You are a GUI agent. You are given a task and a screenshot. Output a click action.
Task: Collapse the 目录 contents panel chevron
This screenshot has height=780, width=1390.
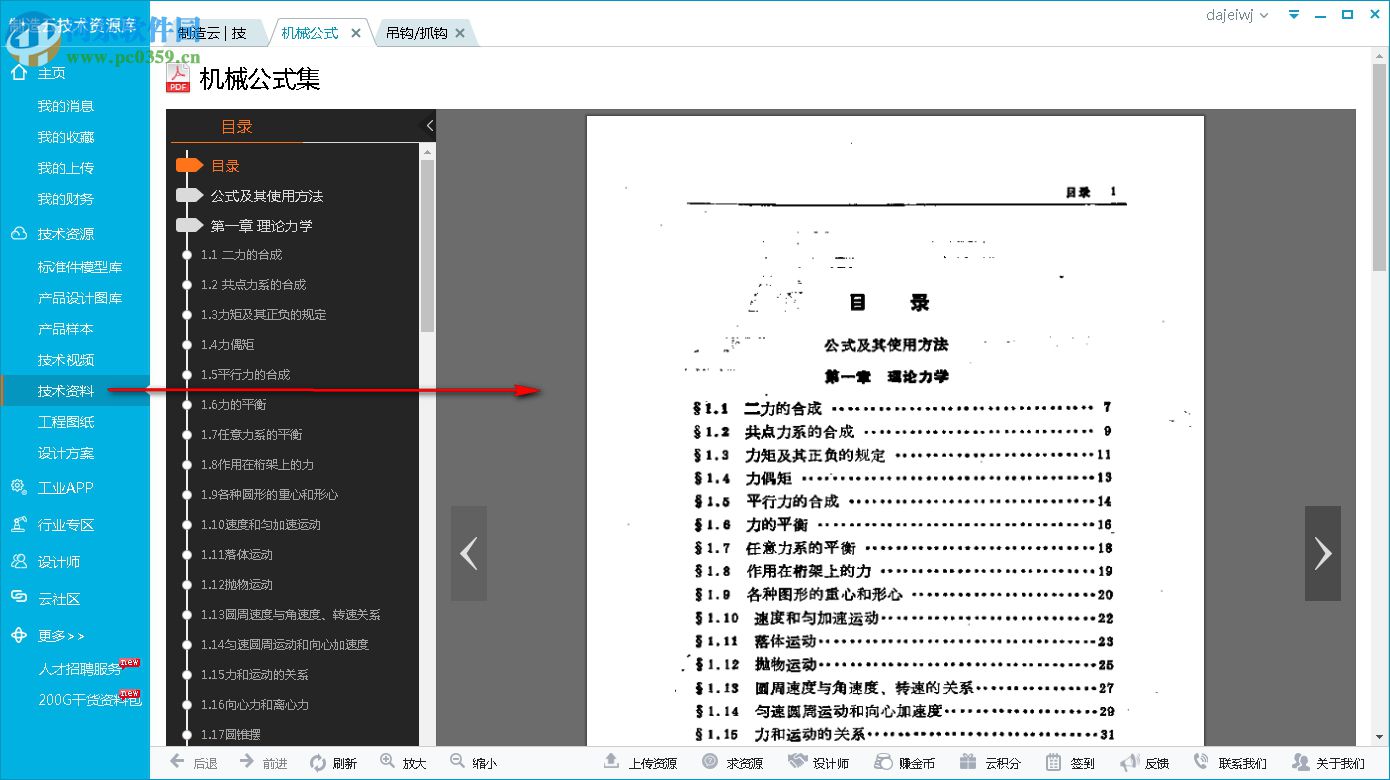point(429,126)
